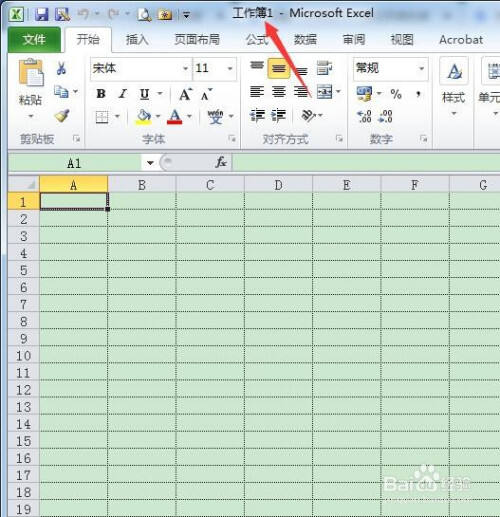Toggle Align Text Right
The width and height of the screenshot is (500, 517).
pos(301,91)
